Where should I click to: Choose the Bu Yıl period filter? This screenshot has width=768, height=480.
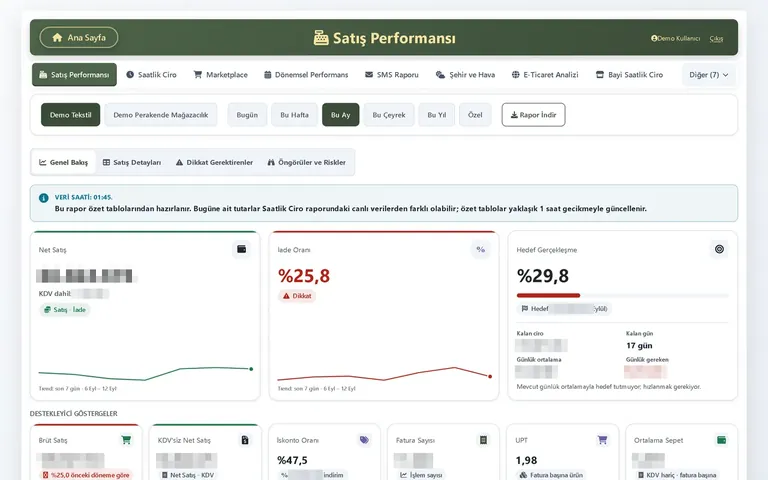(436, 115)
